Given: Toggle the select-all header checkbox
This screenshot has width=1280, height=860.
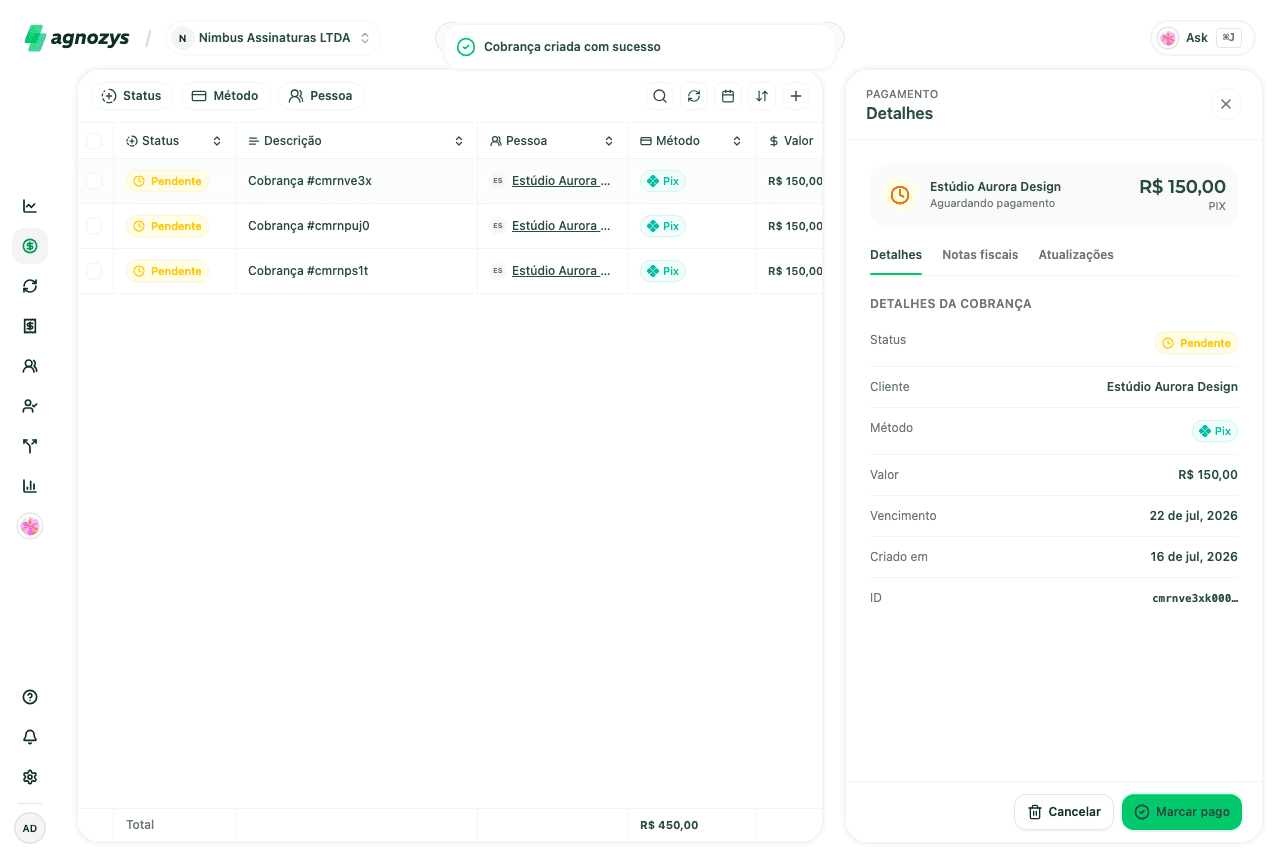Looking at the screenshot, I should coord(94,141).
